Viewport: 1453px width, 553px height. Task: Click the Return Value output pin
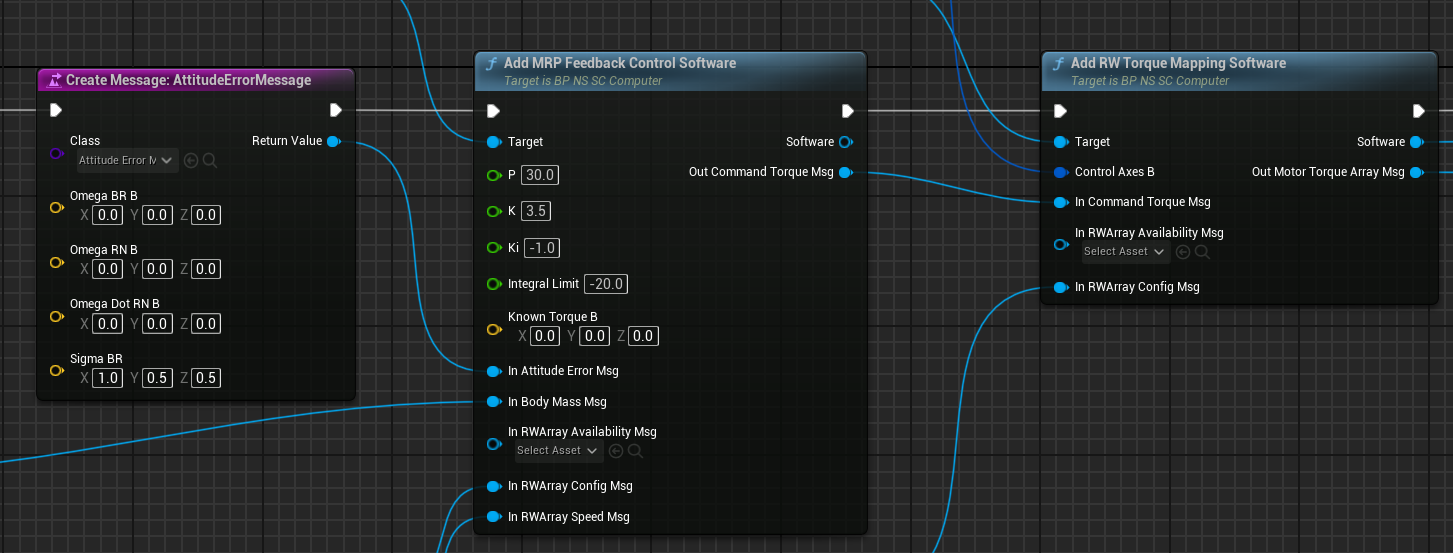coord(333,141)
